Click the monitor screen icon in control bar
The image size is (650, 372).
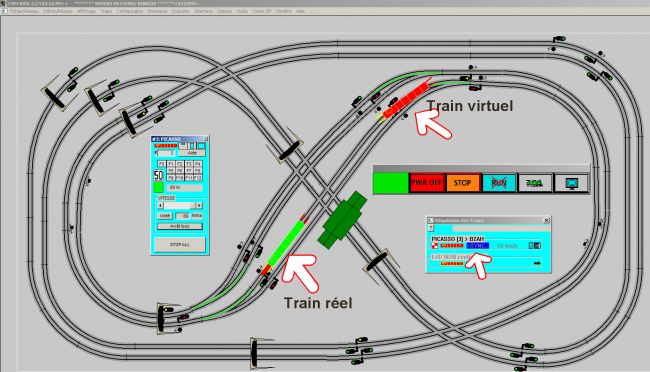tap(571, 183)
